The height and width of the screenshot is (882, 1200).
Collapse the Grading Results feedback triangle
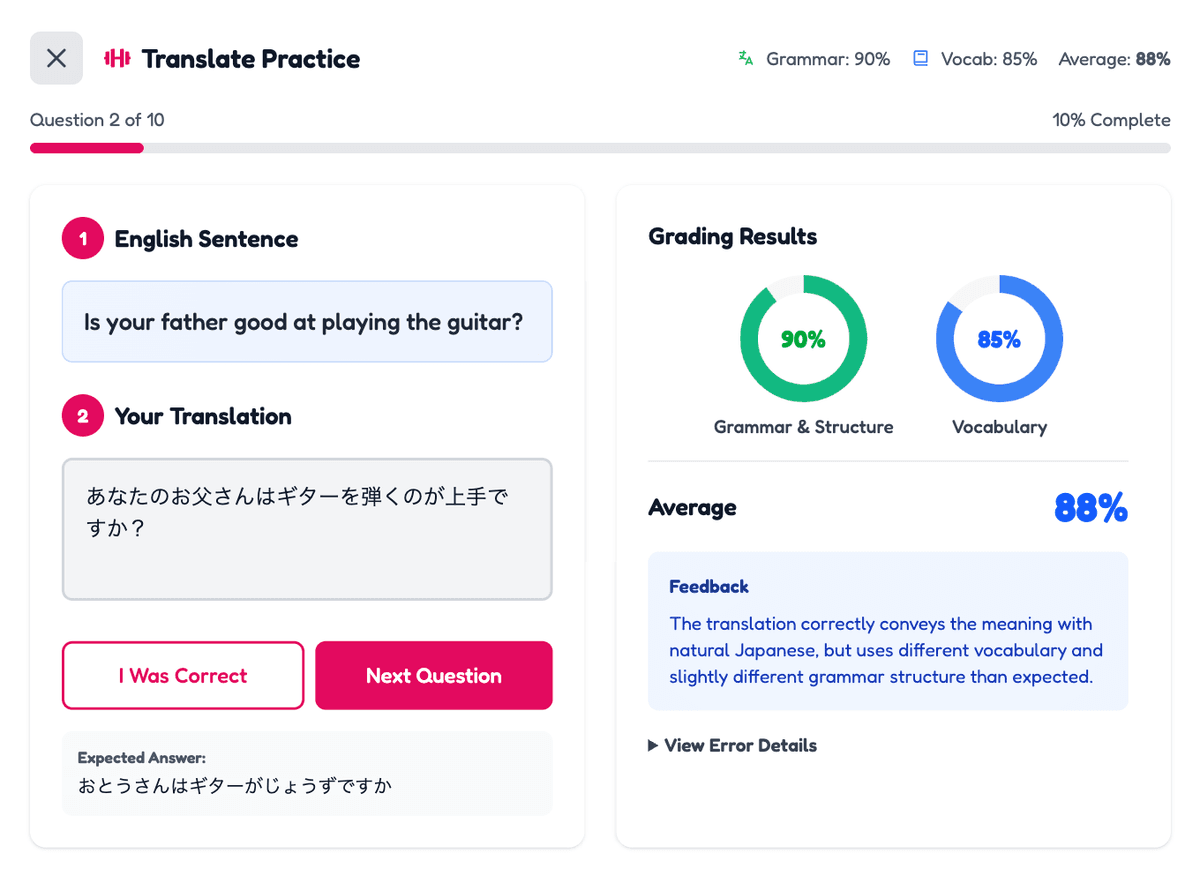[x=653, y=745]
